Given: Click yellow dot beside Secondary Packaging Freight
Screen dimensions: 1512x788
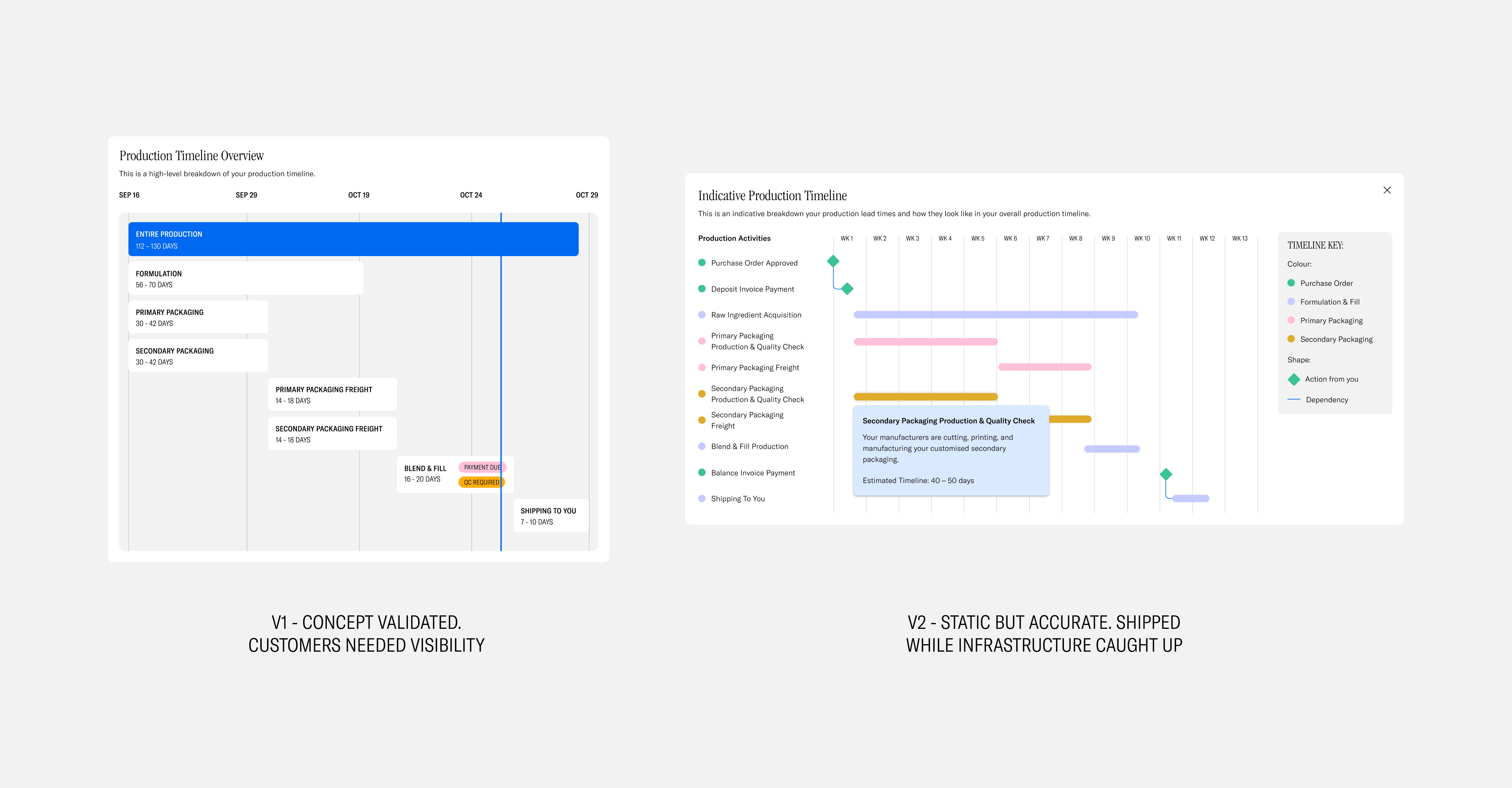Looking at the screenshot, I should pyautogui.click(x=701, y=420).
